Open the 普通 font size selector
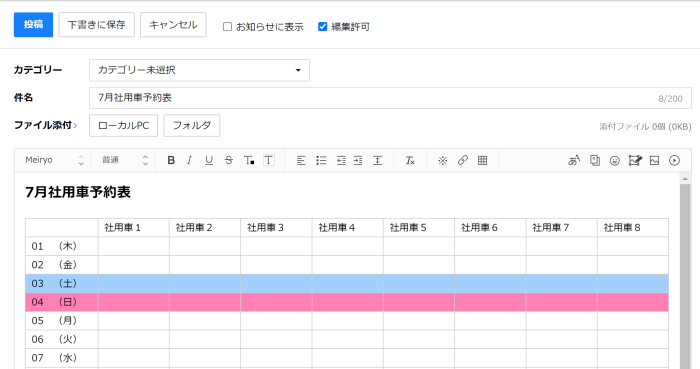The image size is (700, 369). pos(124,160)
